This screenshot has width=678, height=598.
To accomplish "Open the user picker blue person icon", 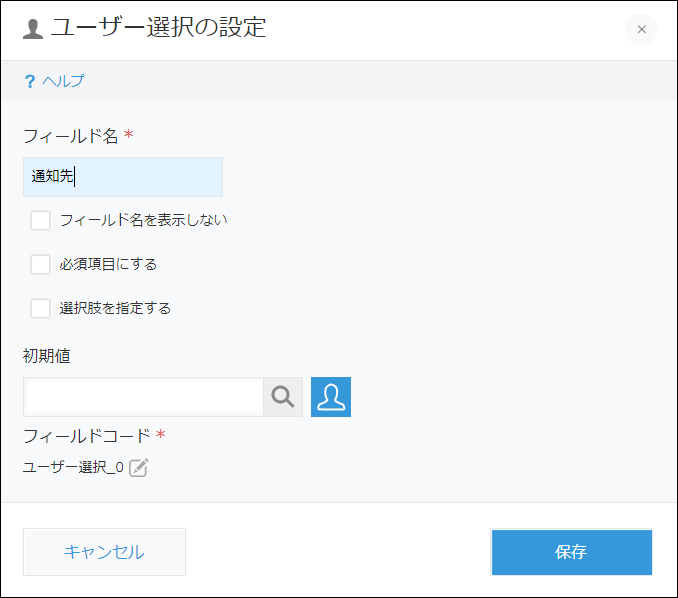I will [x=331, y=397].
